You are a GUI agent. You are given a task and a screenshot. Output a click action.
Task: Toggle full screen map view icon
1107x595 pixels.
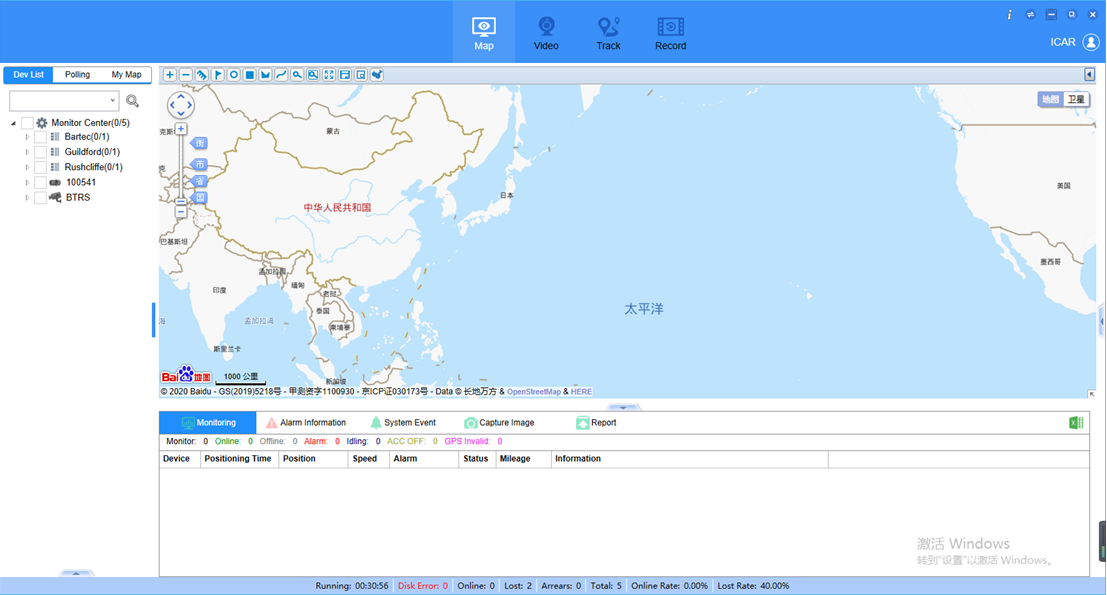(329, 75)
